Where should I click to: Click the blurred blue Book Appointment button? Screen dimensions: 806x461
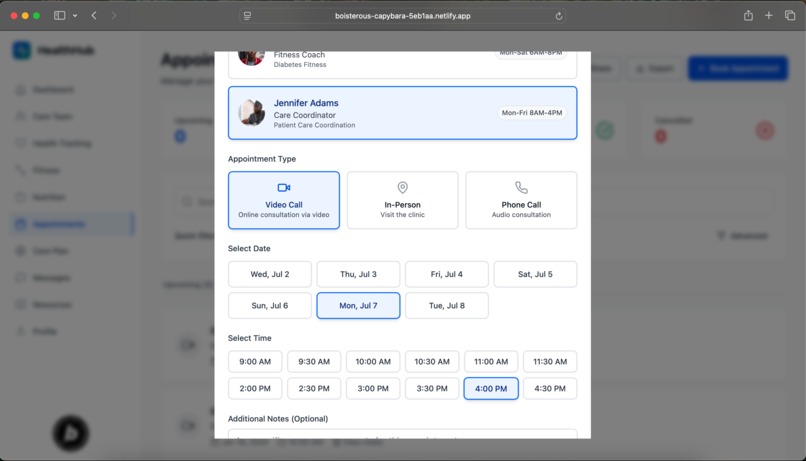(x=738, y=68)
